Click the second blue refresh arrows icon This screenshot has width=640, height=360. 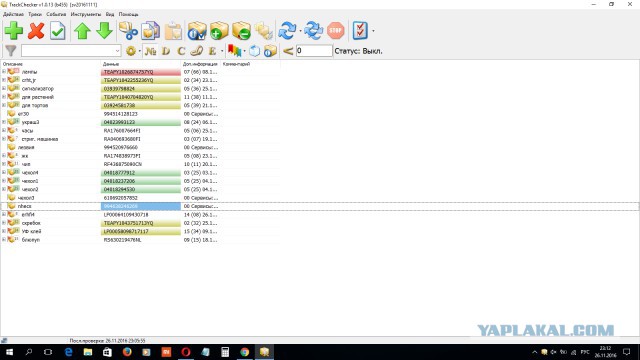tap(313, 31)
